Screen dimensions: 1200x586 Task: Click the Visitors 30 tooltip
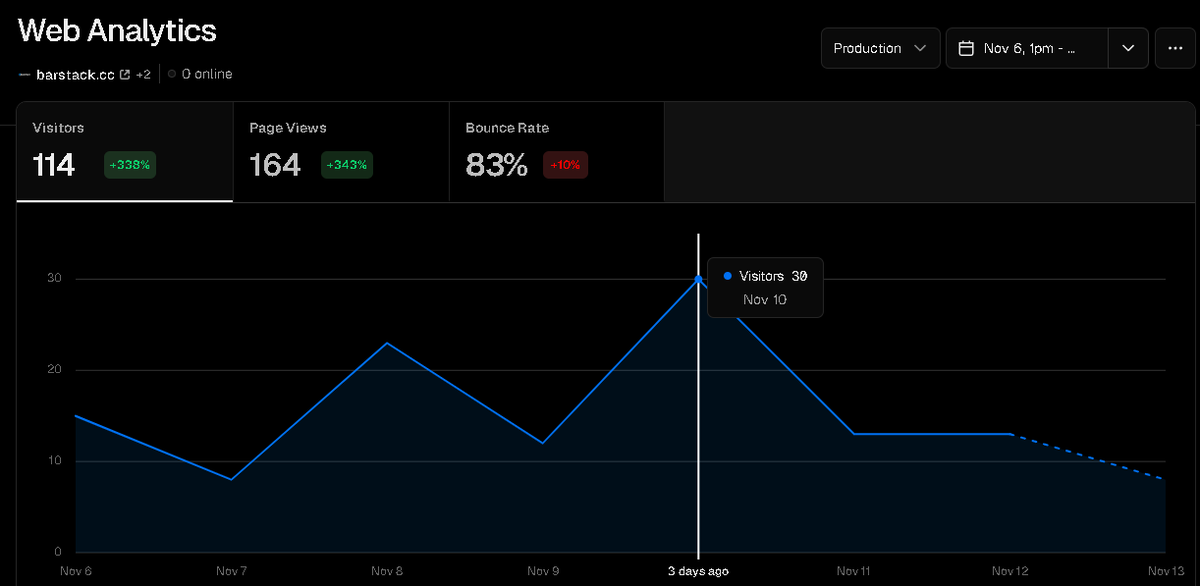pos(765,287)
